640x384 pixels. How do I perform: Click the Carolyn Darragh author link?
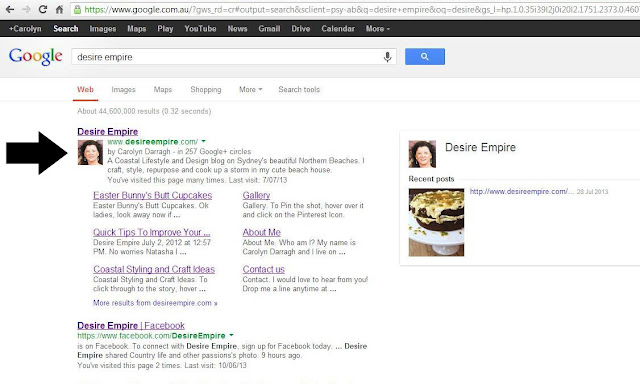tap(144, 151)
